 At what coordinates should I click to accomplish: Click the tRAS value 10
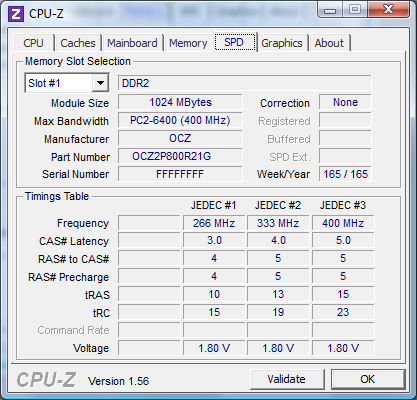tap(214, 294)
